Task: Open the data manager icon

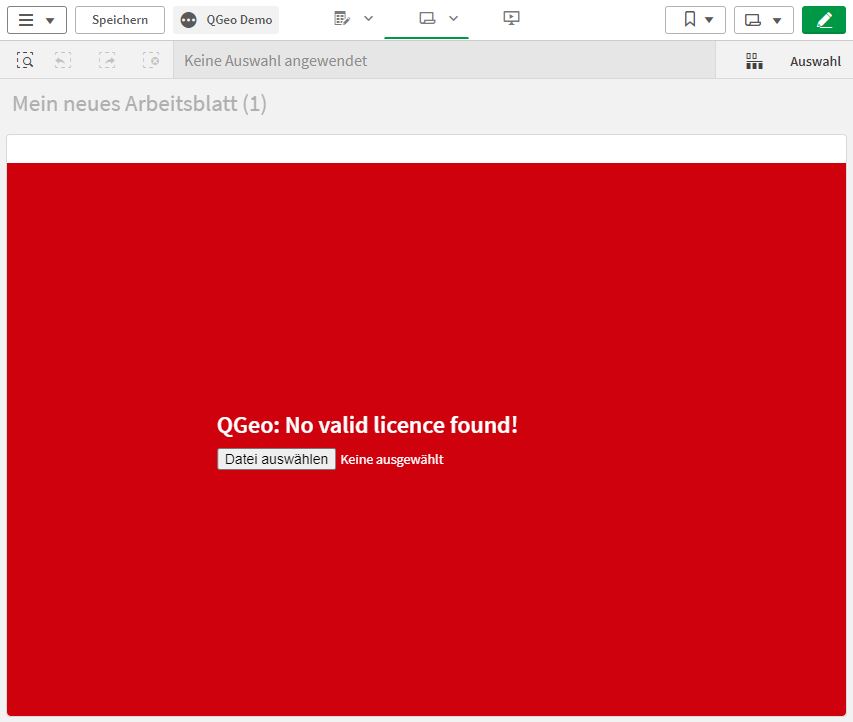Action: 342,19
